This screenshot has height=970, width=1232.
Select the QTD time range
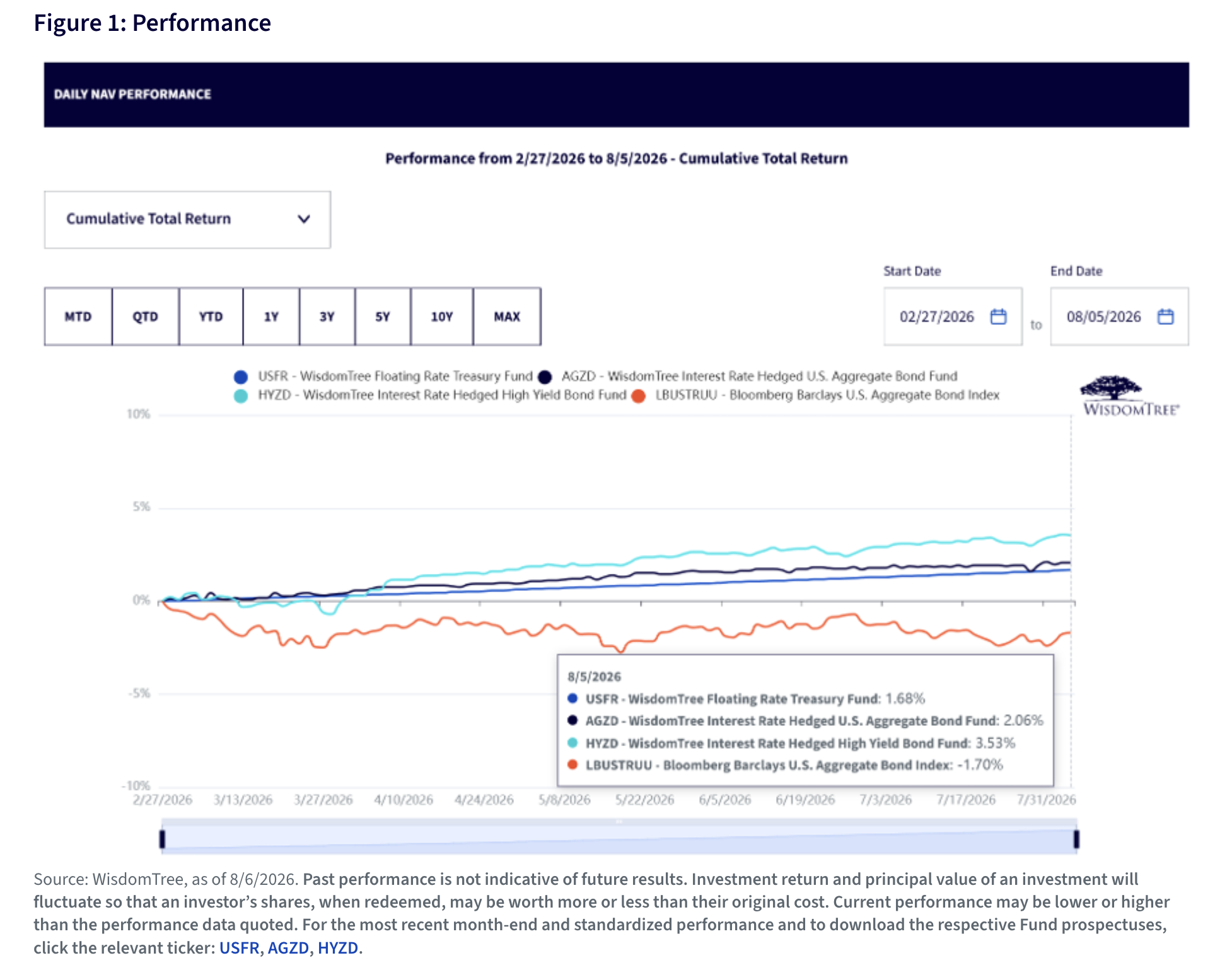tap(146, 317)
